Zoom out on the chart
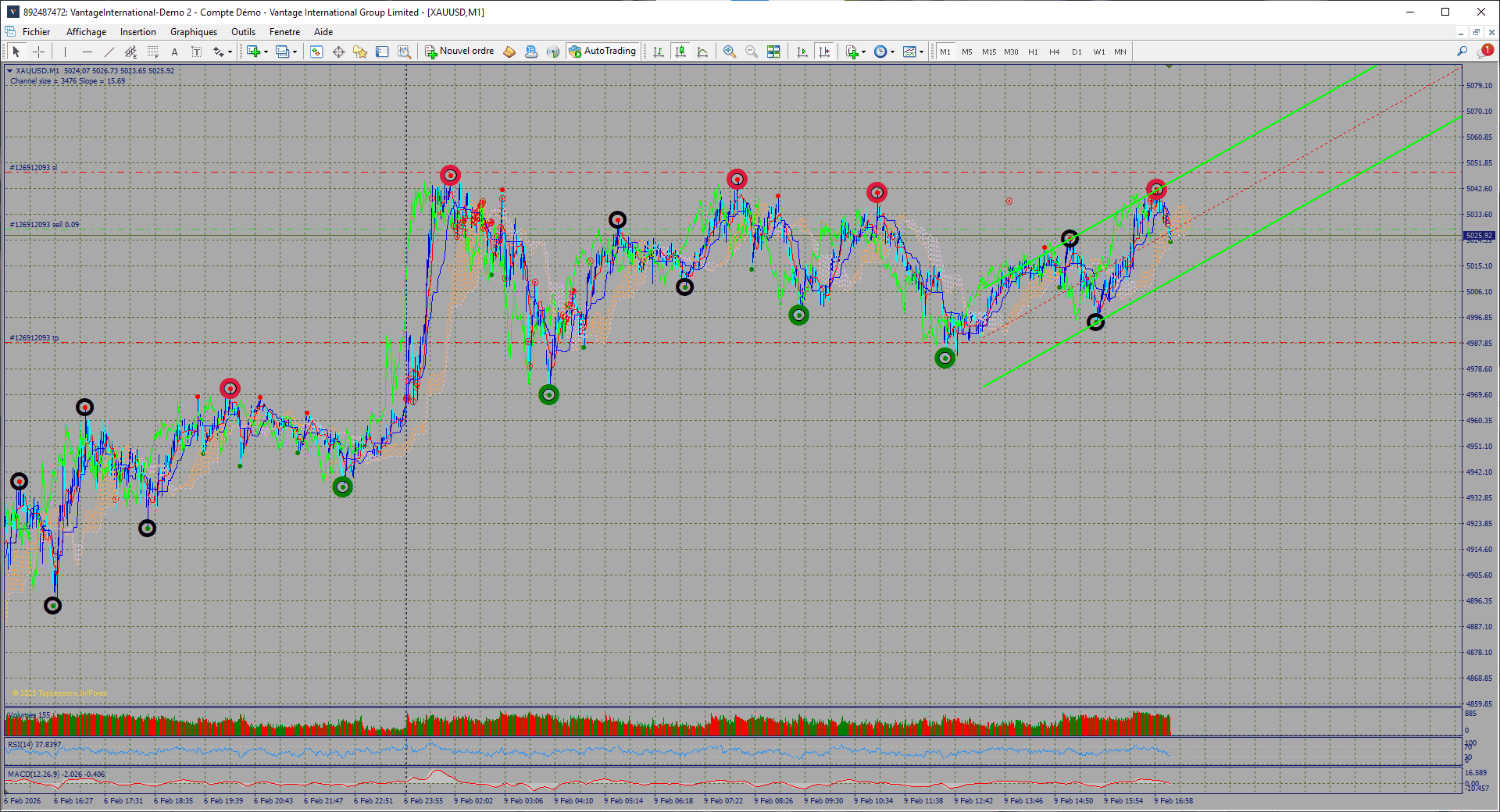 coord(752,52)
